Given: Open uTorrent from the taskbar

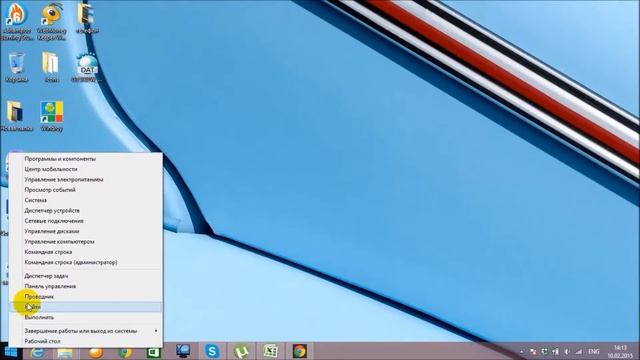Looking at the screenshot, I should (x=242, y=352).
